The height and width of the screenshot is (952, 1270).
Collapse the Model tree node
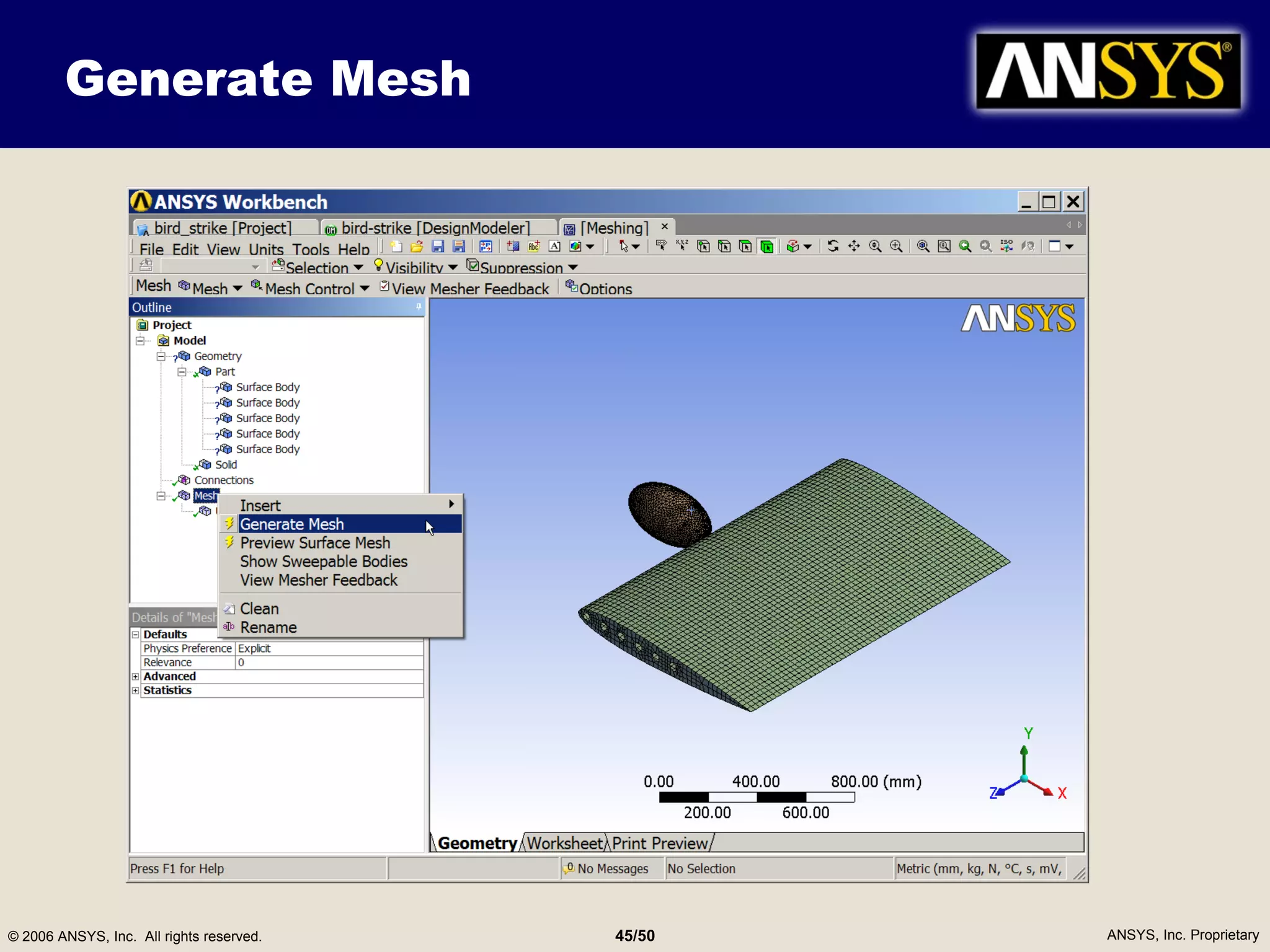[140, 341]
